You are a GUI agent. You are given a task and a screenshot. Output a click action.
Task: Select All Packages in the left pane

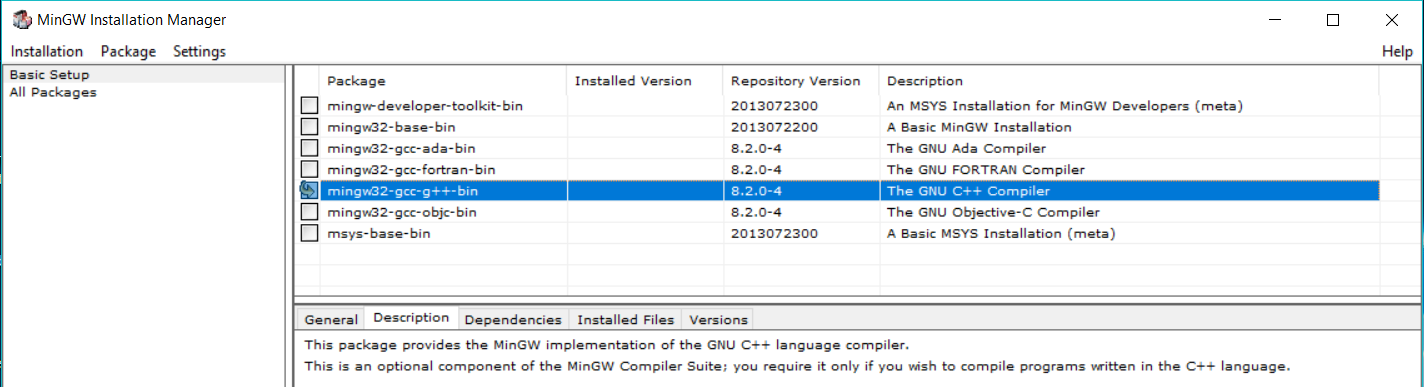tap(53, 92)
